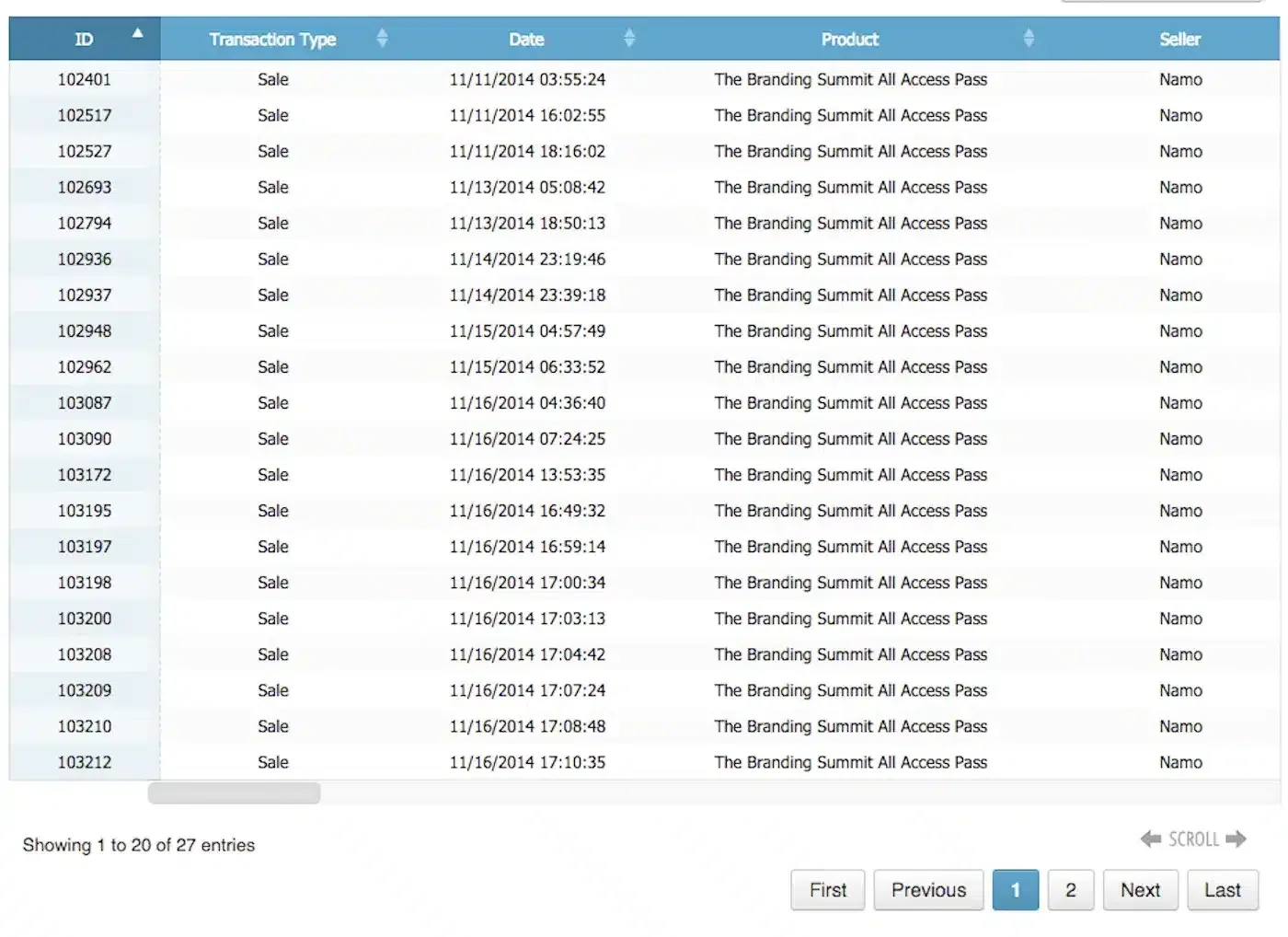Viewport: 1288px width, 937px height.
Task: Click date 11/11/2014 18:16:02
Action: [x=527, y=151]
